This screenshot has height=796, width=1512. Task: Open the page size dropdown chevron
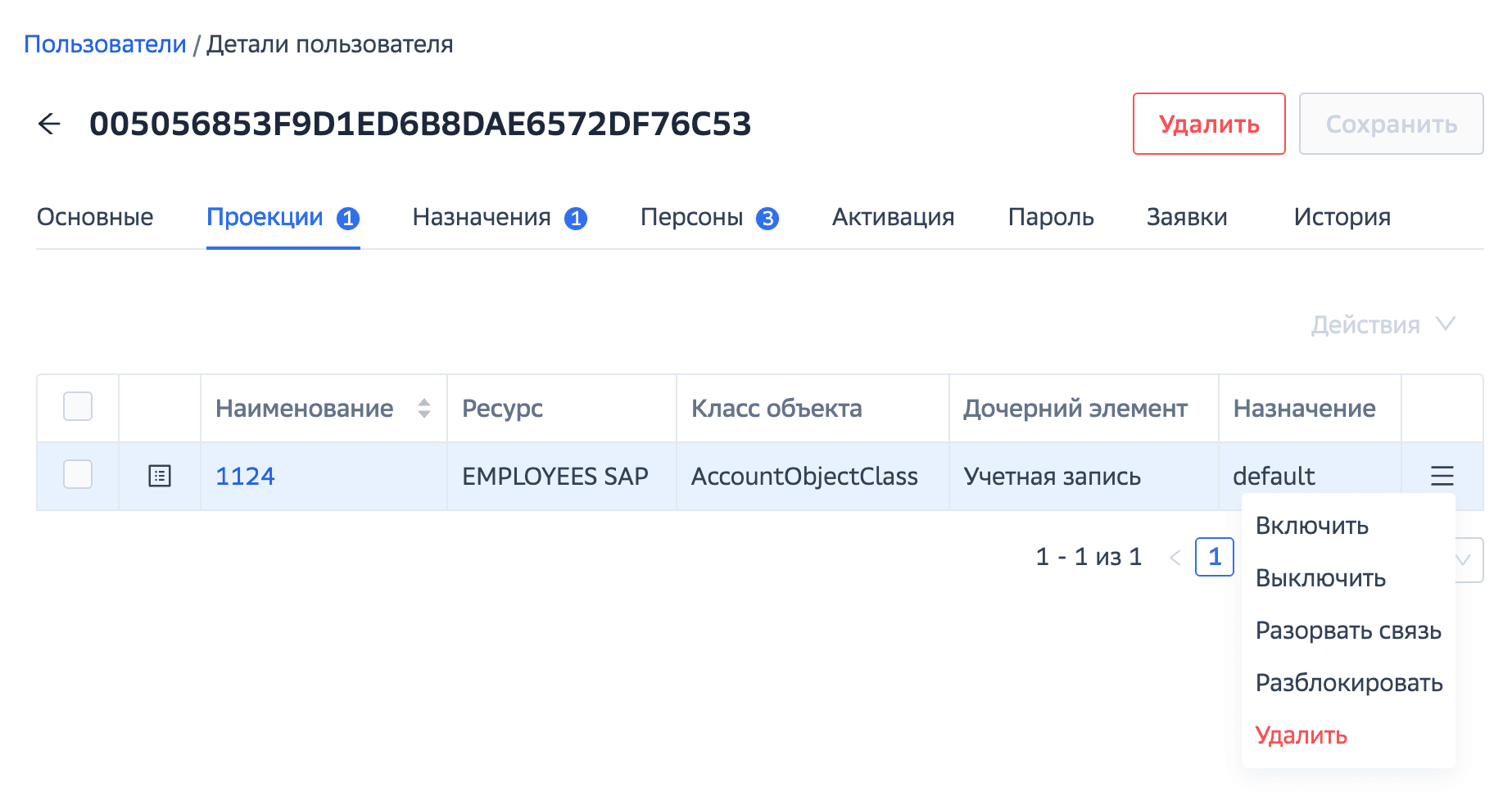1465,560
